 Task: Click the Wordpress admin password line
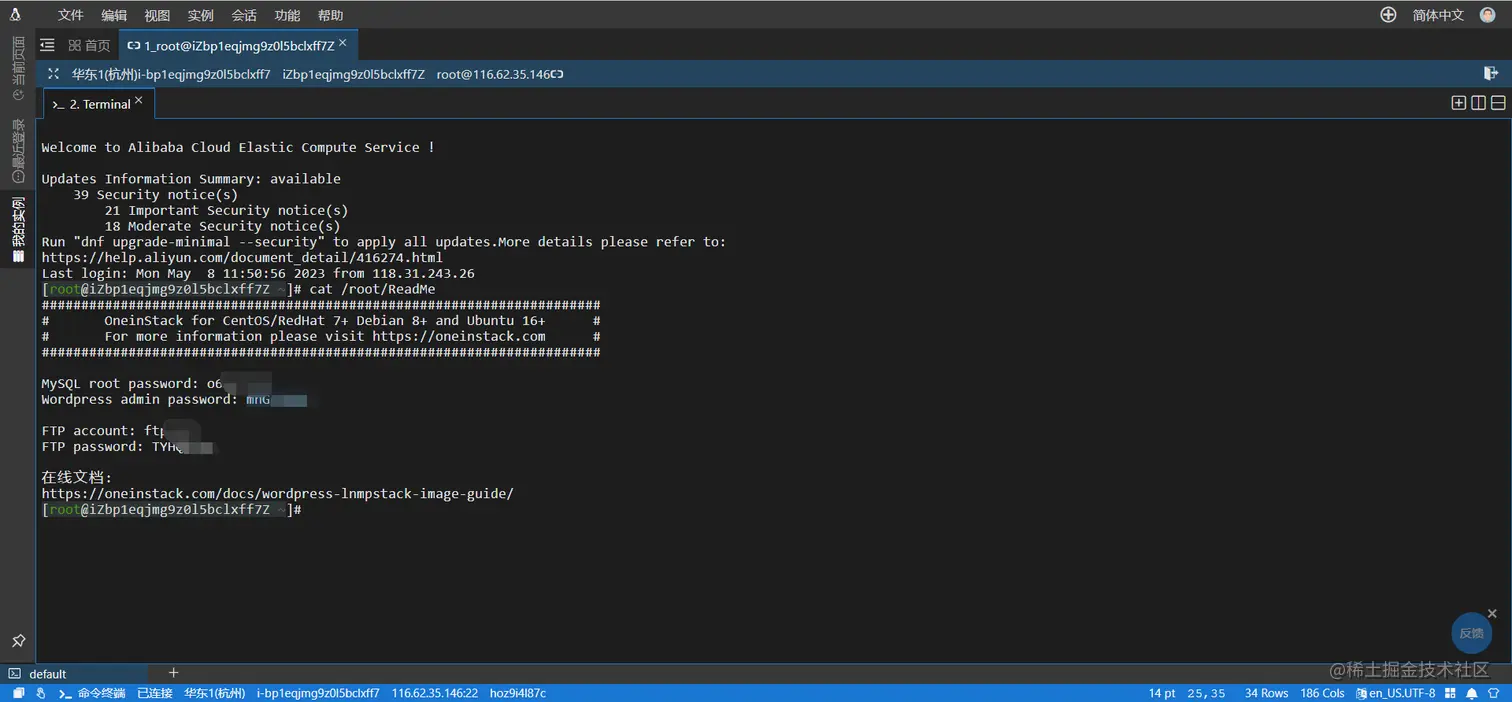tap(175, 400)
